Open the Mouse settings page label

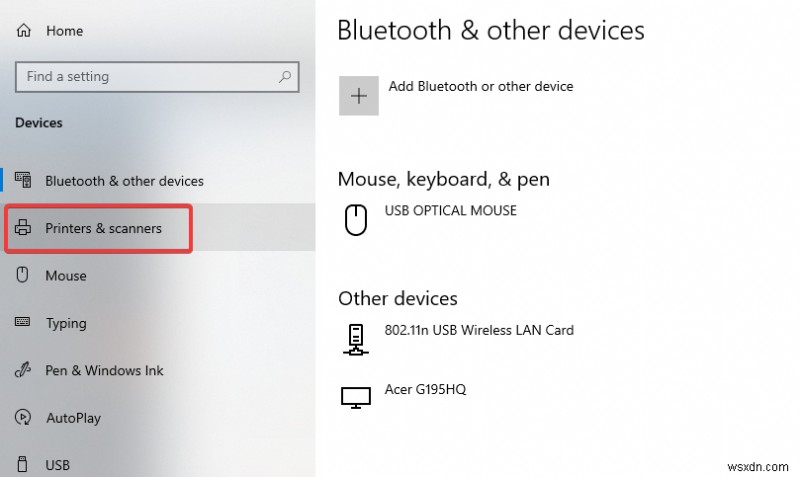click(66, 276)
